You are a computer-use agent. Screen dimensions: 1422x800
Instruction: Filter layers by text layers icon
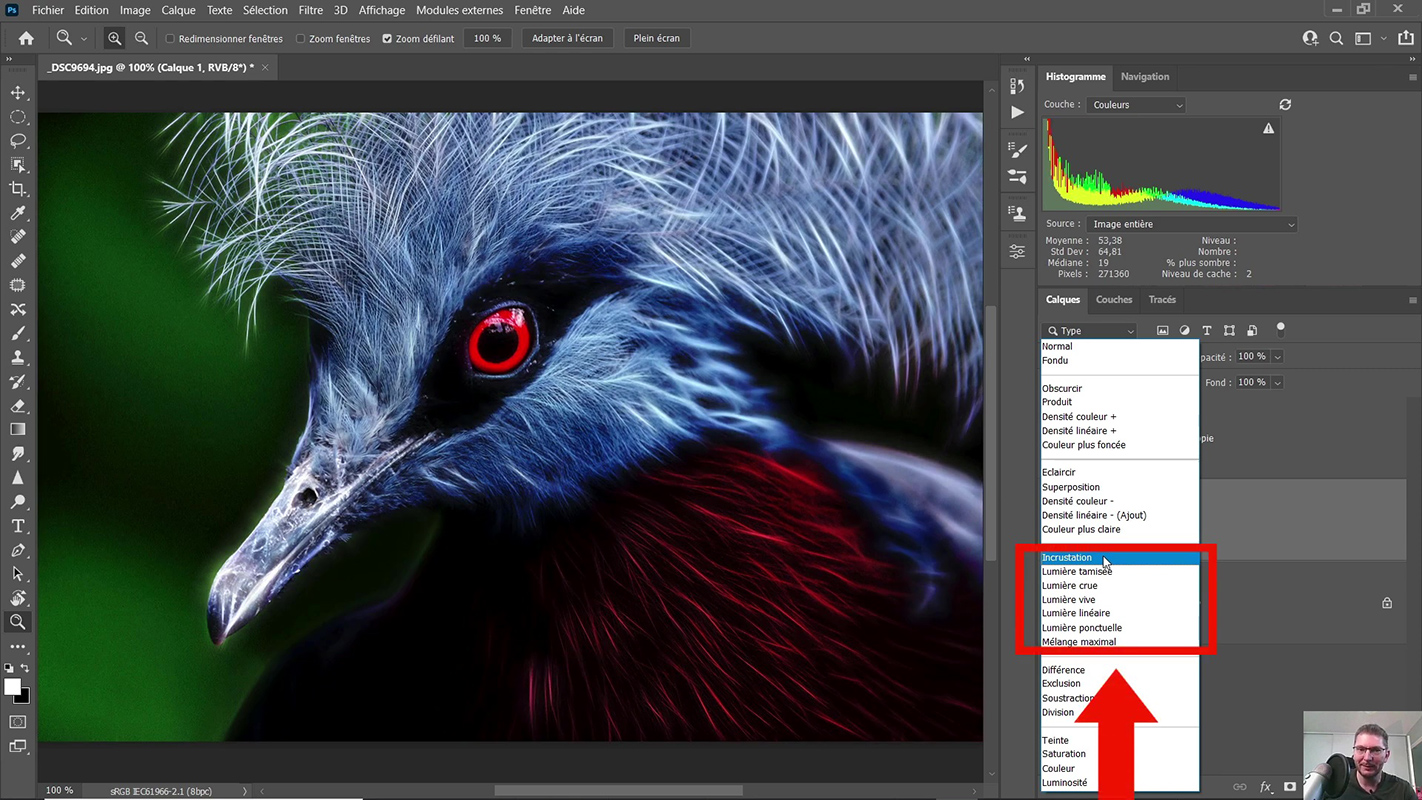1207,331
